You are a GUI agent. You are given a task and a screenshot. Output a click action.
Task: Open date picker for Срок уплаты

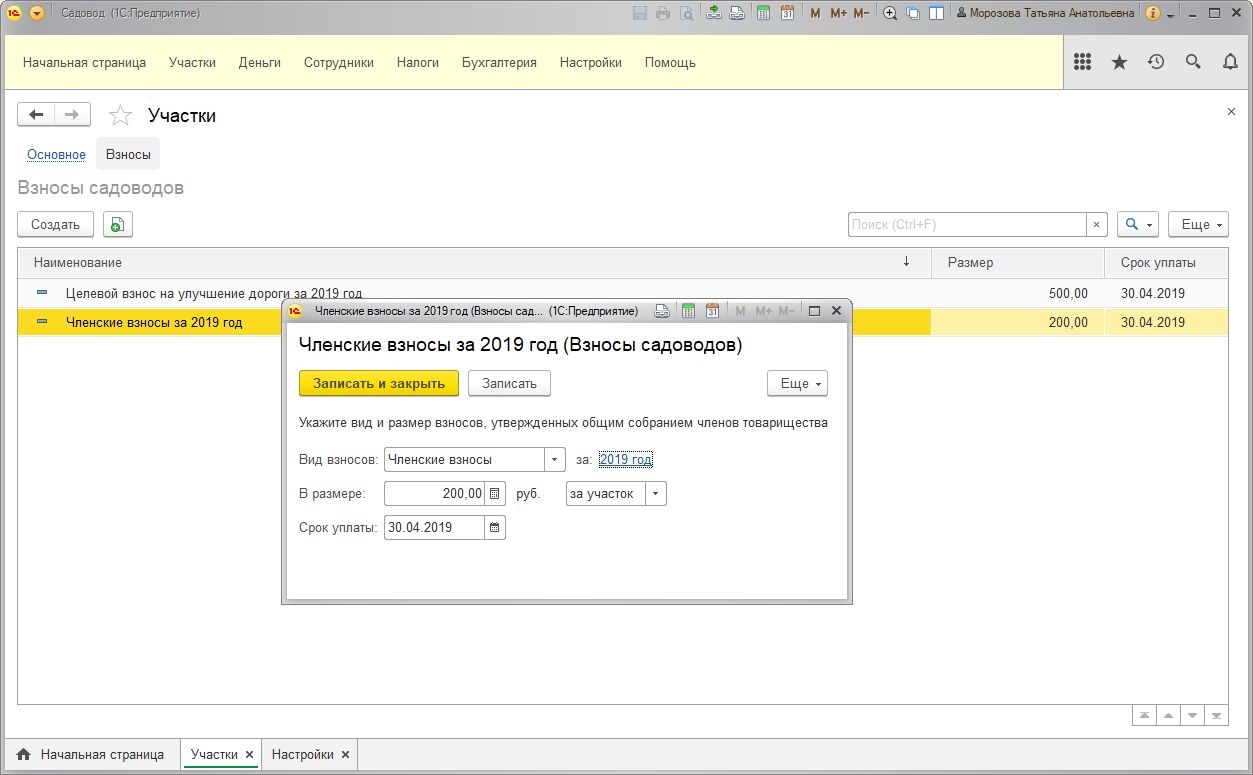[495, 527]
